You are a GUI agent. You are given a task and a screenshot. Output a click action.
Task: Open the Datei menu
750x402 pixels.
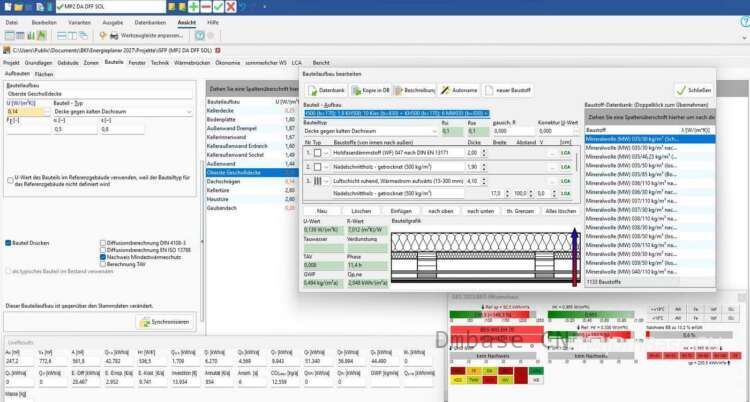[x=12, y=22]
